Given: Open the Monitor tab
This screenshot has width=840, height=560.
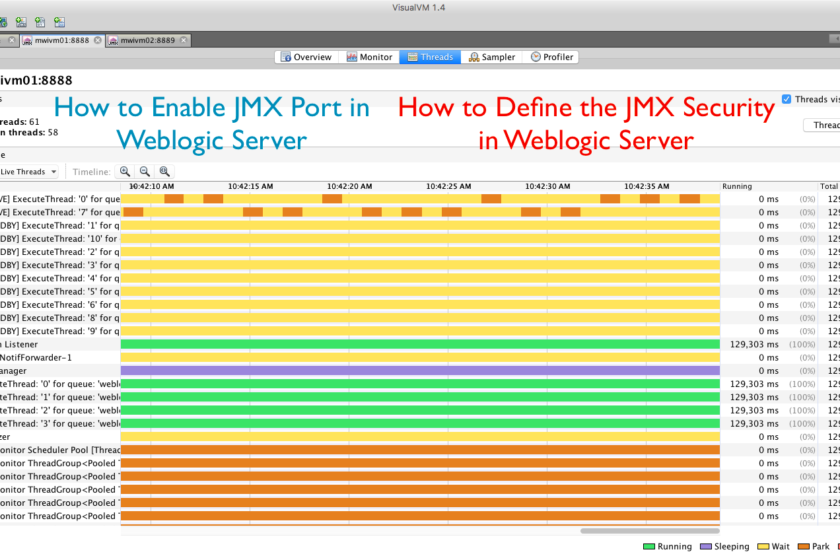Looking at the screenshot, I should tap(370, 57).
